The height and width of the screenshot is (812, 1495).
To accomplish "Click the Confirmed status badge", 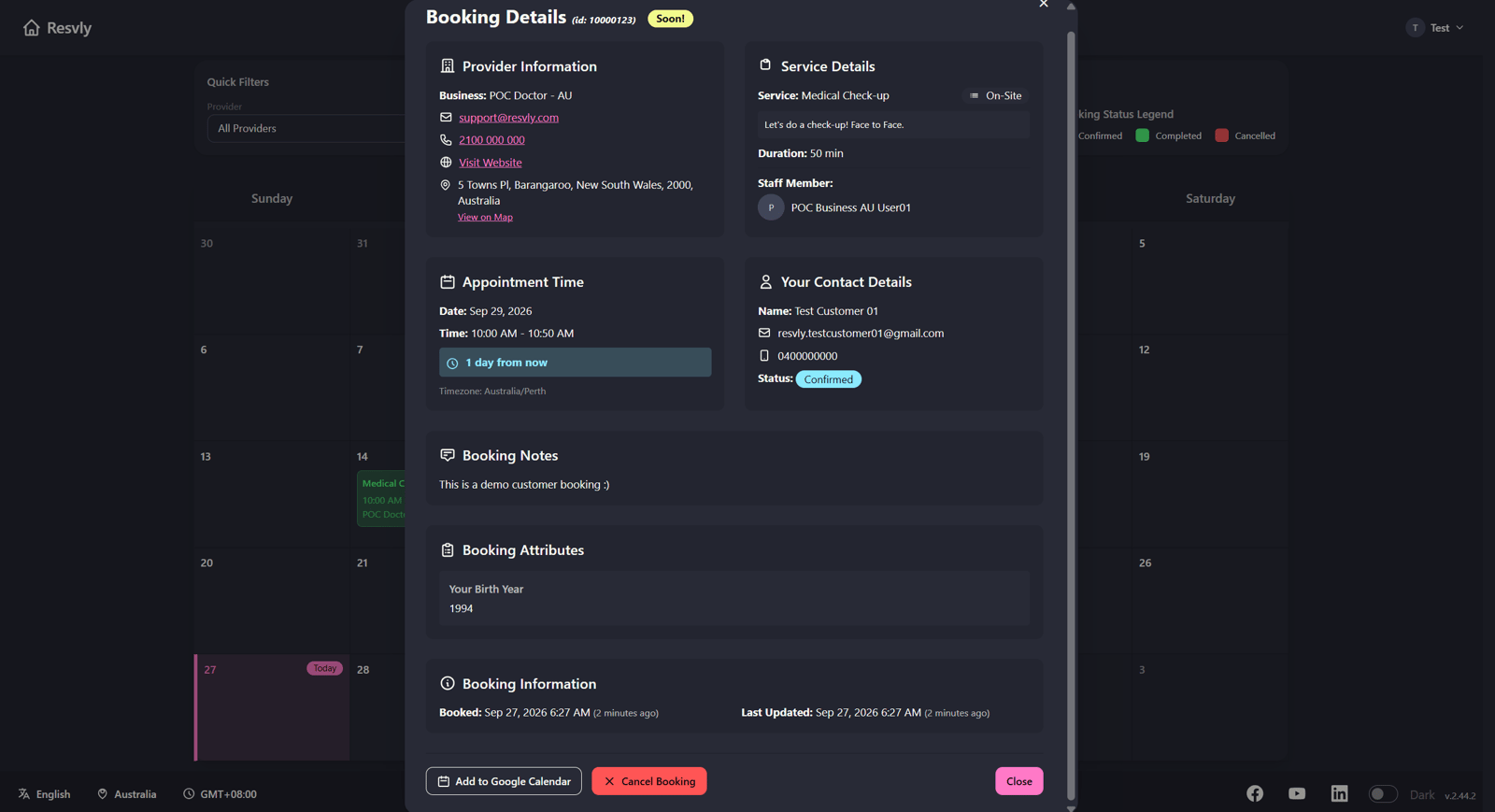I will (x=828, y=379).
